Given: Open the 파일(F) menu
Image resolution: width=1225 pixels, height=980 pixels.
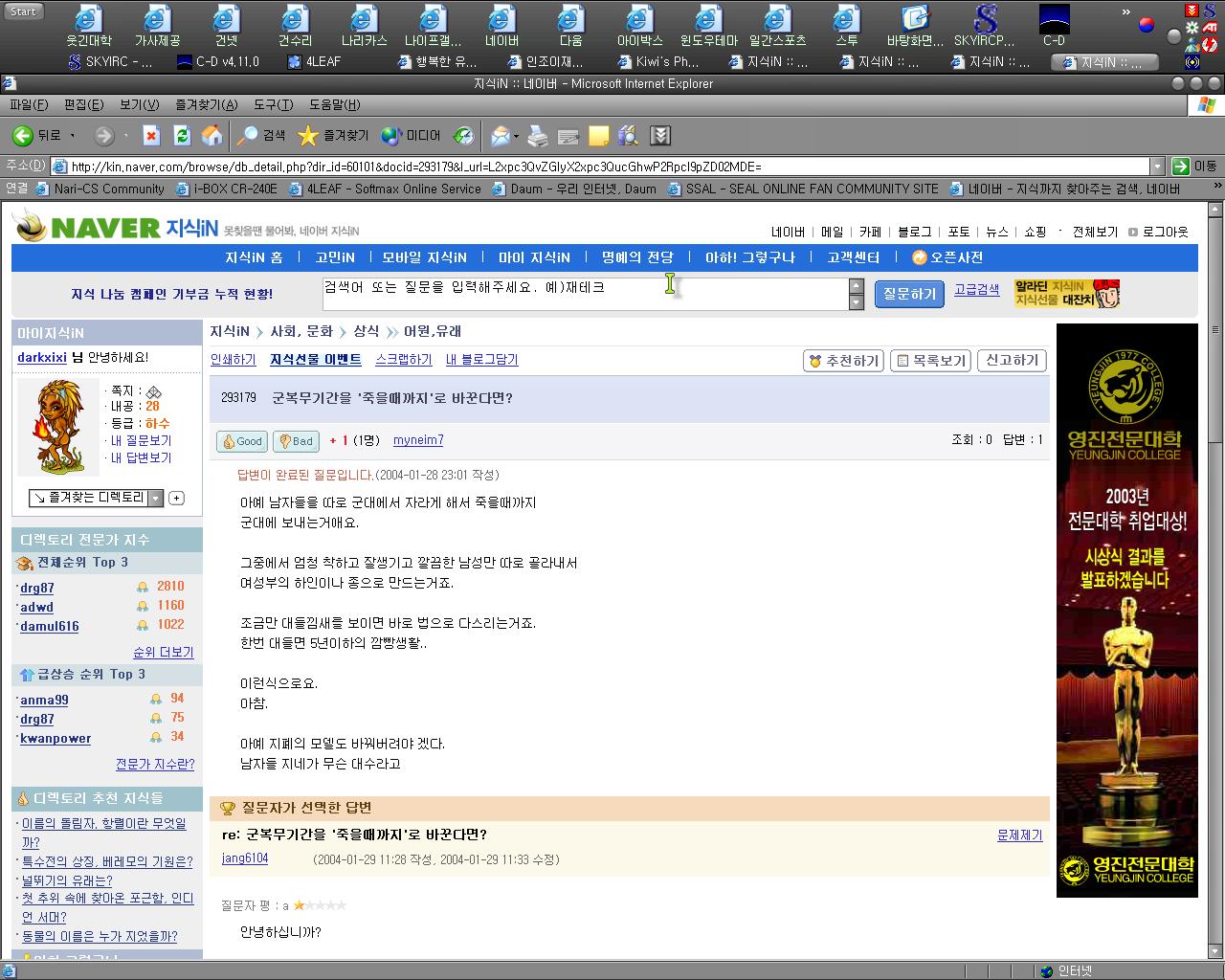Looking at the screenshot, I should click(x=29, y=104).
